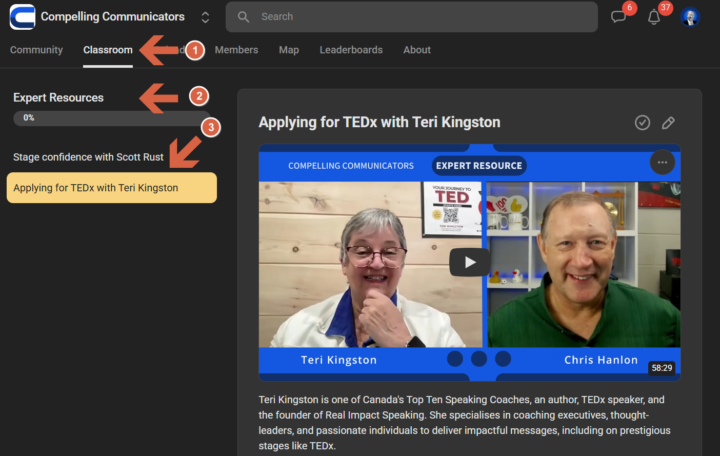Open the Map tab
The width and height of the screenshot is (720, 456).
tap(289, 50)
